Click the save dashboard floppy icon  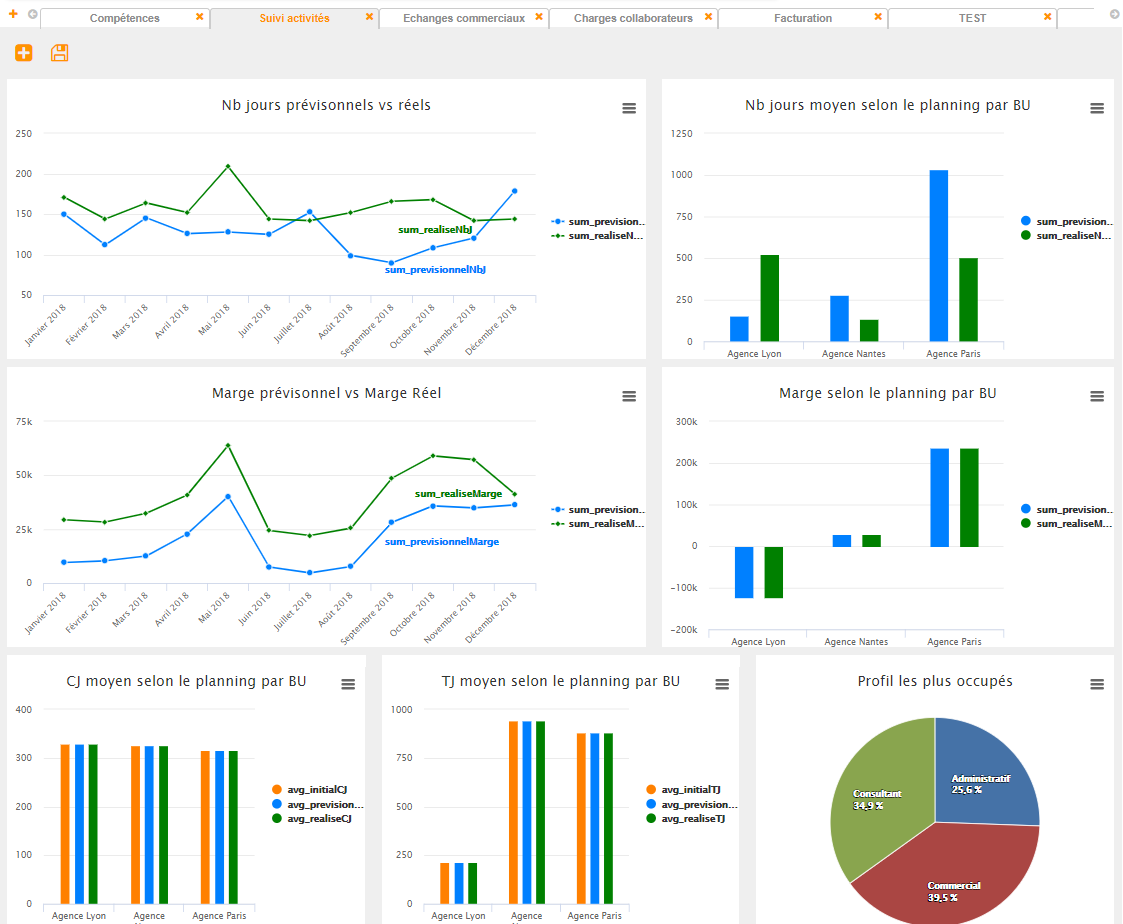60,53
